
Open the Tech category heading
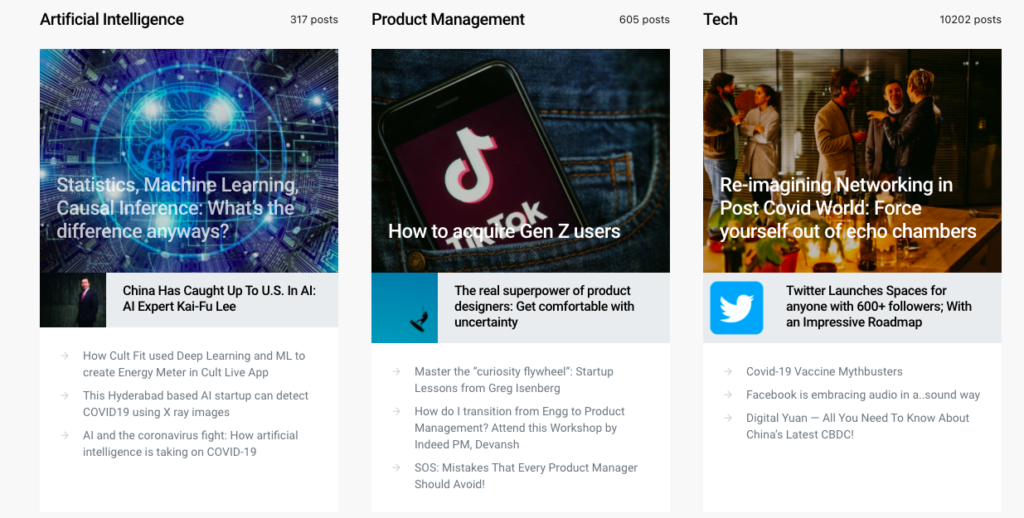(720, 20)
